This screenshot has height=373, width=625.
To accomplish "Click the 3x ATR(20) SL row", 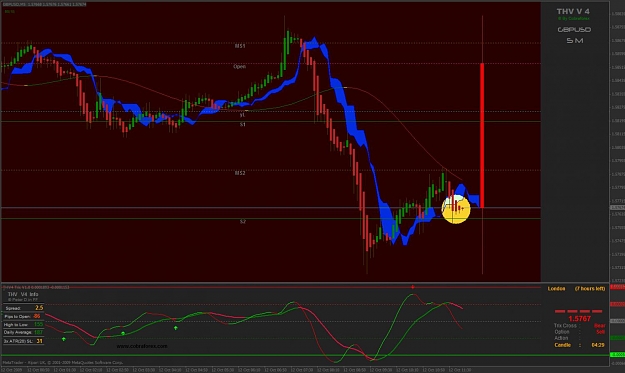I will pos(24,341).
